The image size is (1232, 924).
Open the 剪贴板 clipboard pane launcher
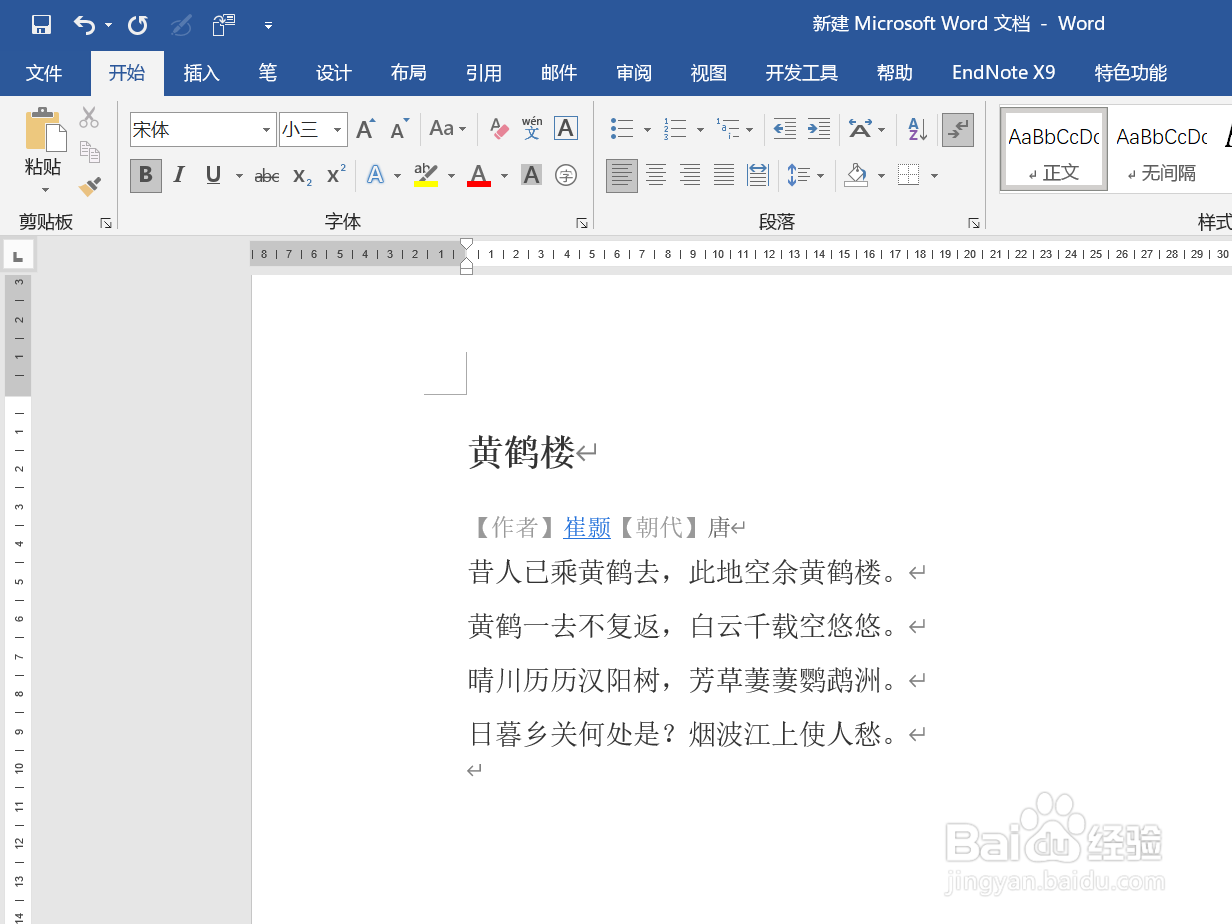pyautogui.click(x=106, y=223)
